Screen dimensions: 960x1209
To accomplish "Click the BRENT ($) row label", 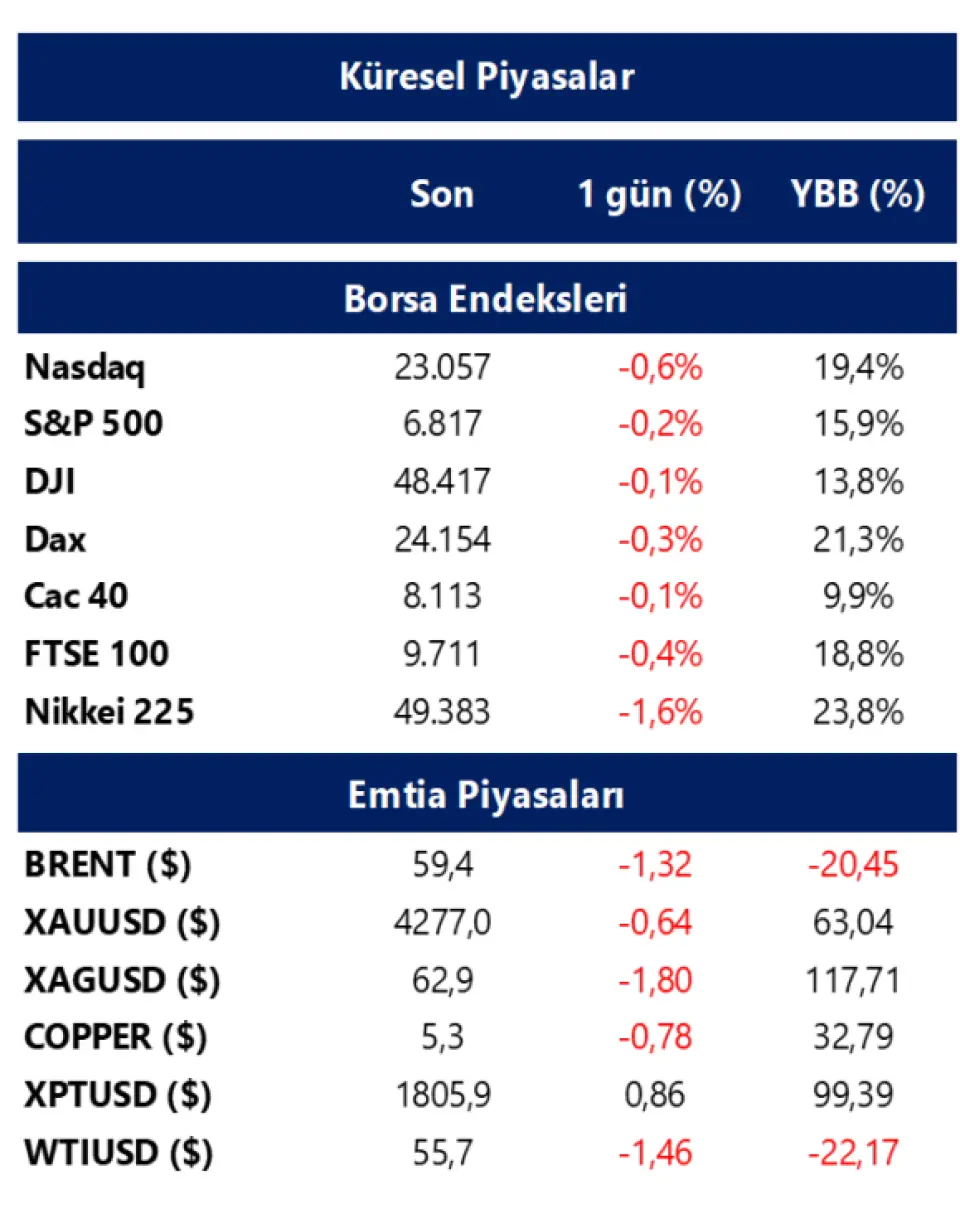I will pyautogui.click(x=107, y=864).
